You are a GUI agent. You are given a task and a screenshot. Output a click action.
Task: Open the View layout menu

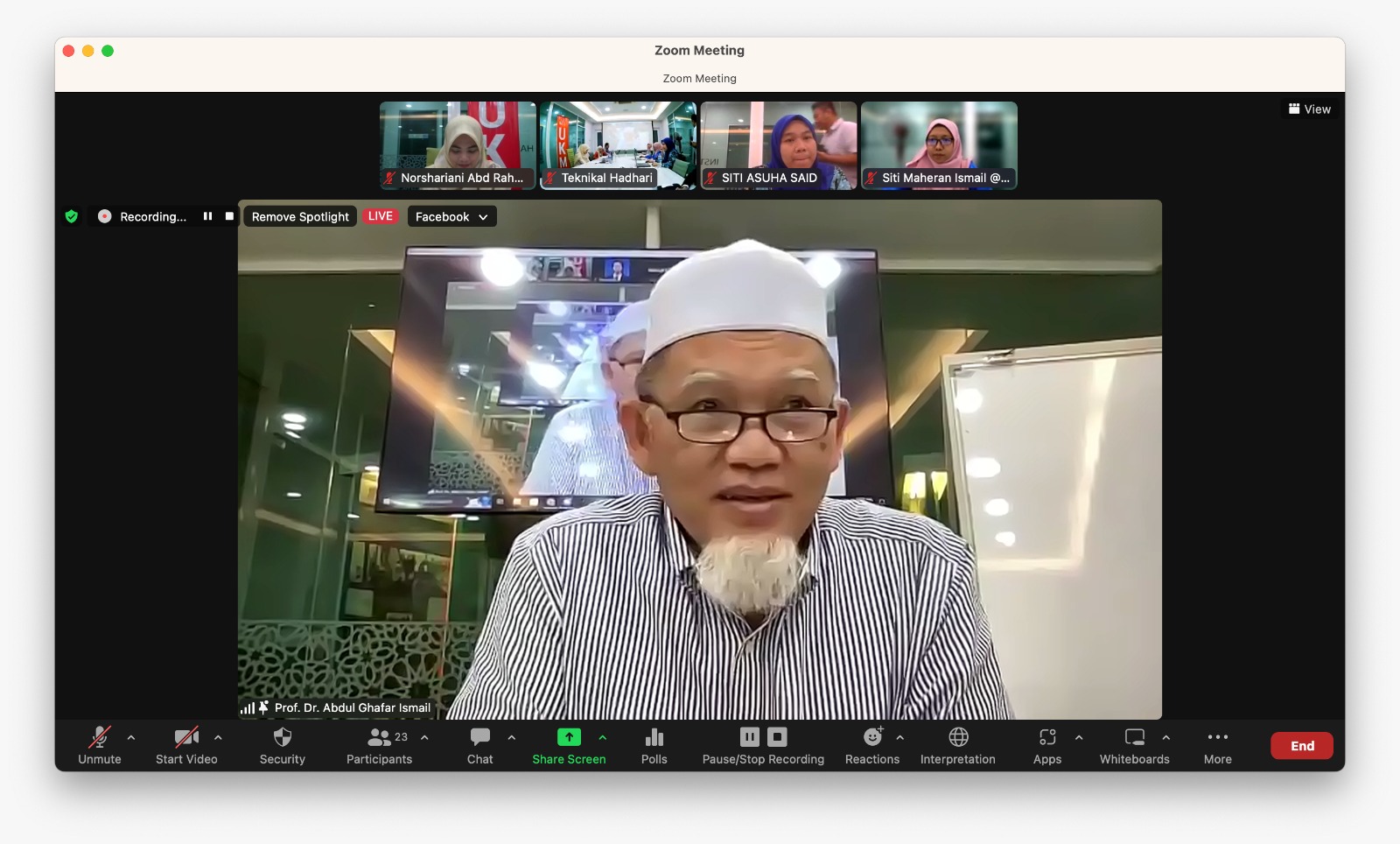1310,109
